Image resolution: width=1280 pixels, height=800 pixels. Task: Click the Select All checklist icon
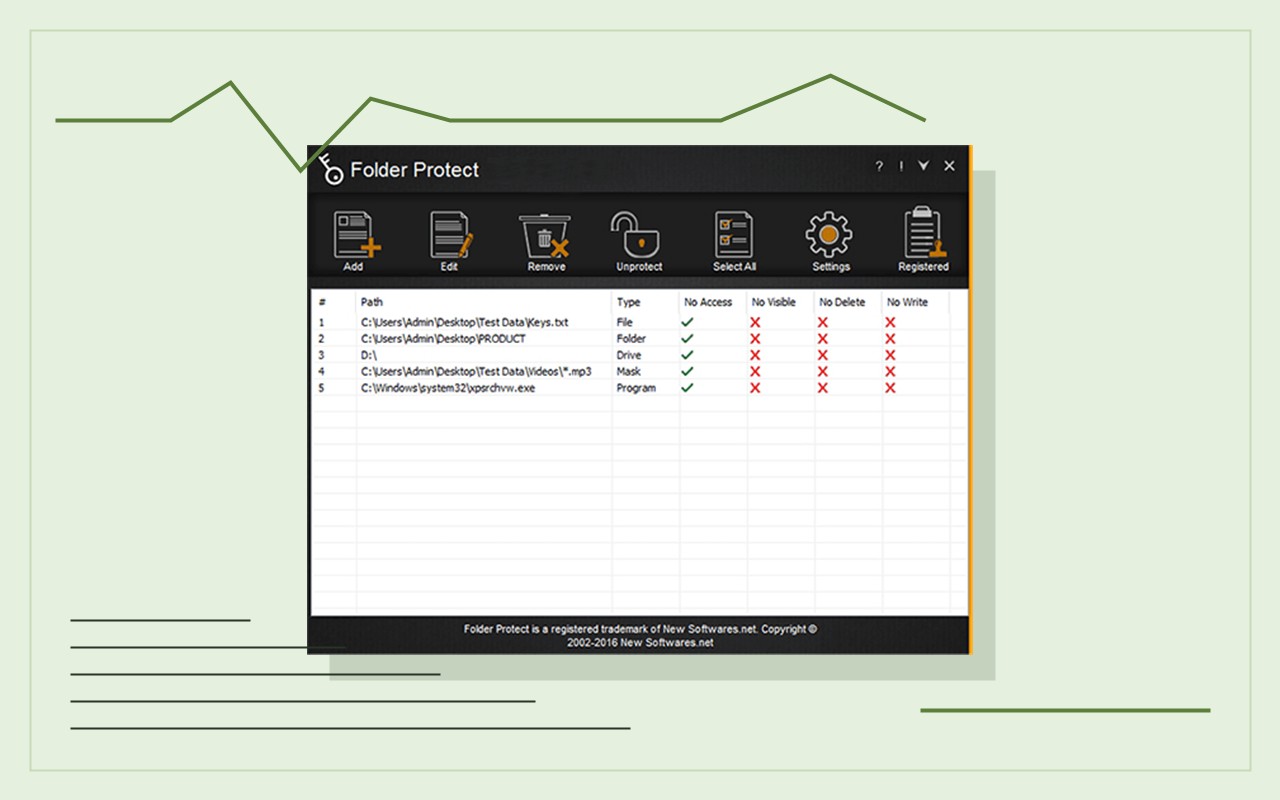(733, 236)
